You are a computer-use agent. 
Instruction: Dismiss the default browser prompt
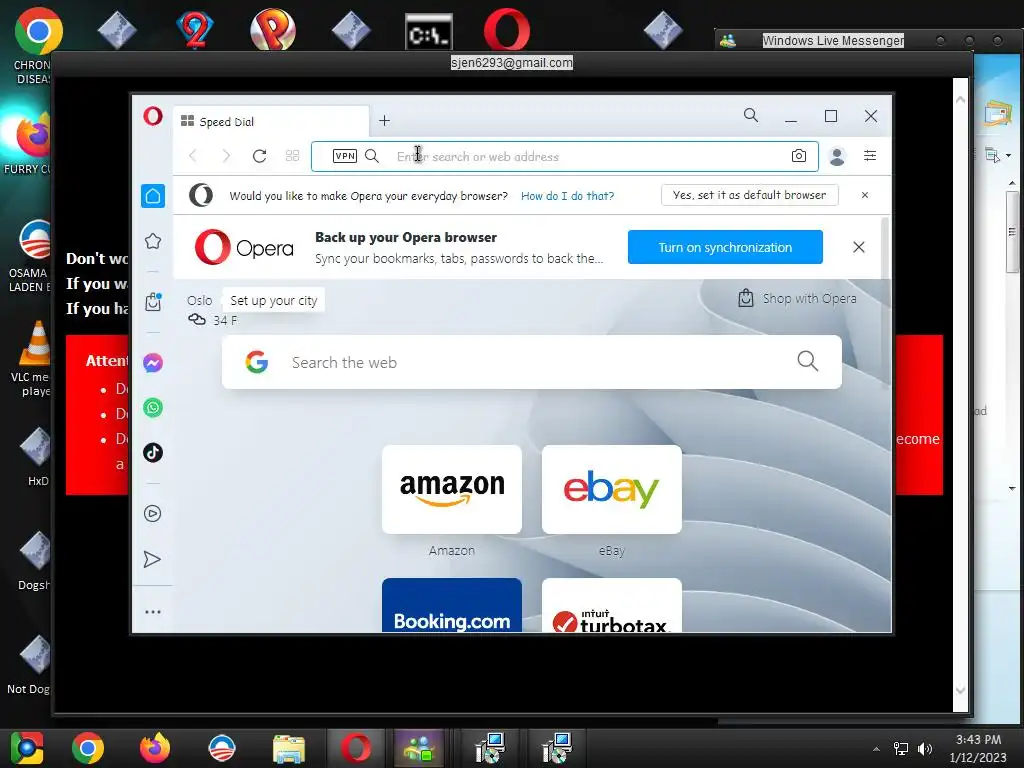pyautogui.click(x=865, y=195)
